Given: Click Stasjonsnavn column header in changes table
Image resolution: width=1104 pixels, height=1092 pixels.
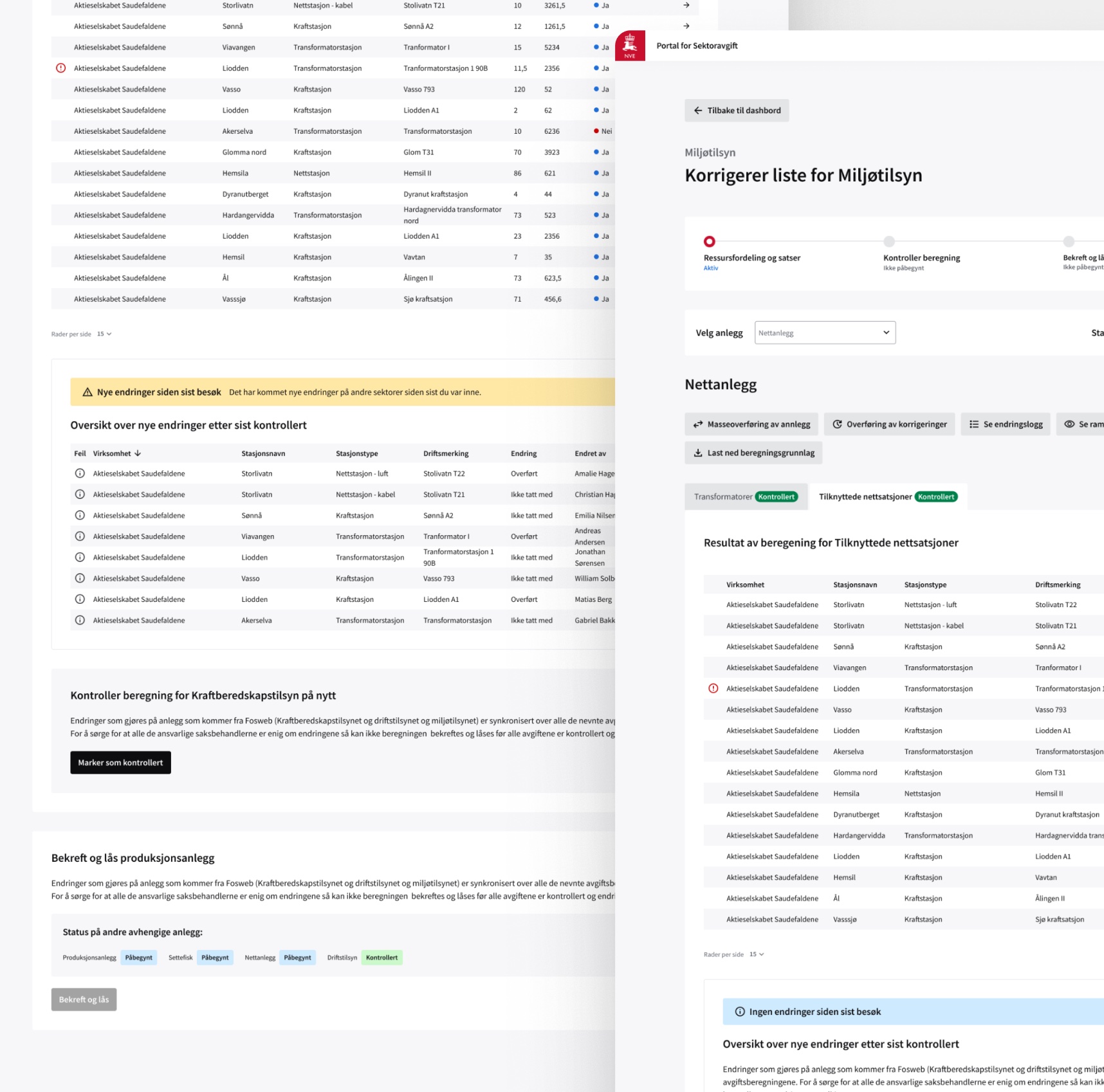Looking at the screenshot, I should [263, 453].
